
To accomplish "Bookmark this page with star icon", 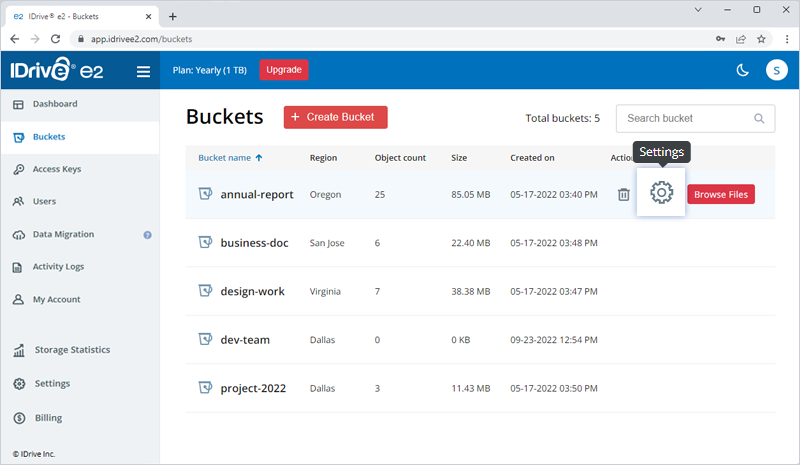I will tap(761, 39).
